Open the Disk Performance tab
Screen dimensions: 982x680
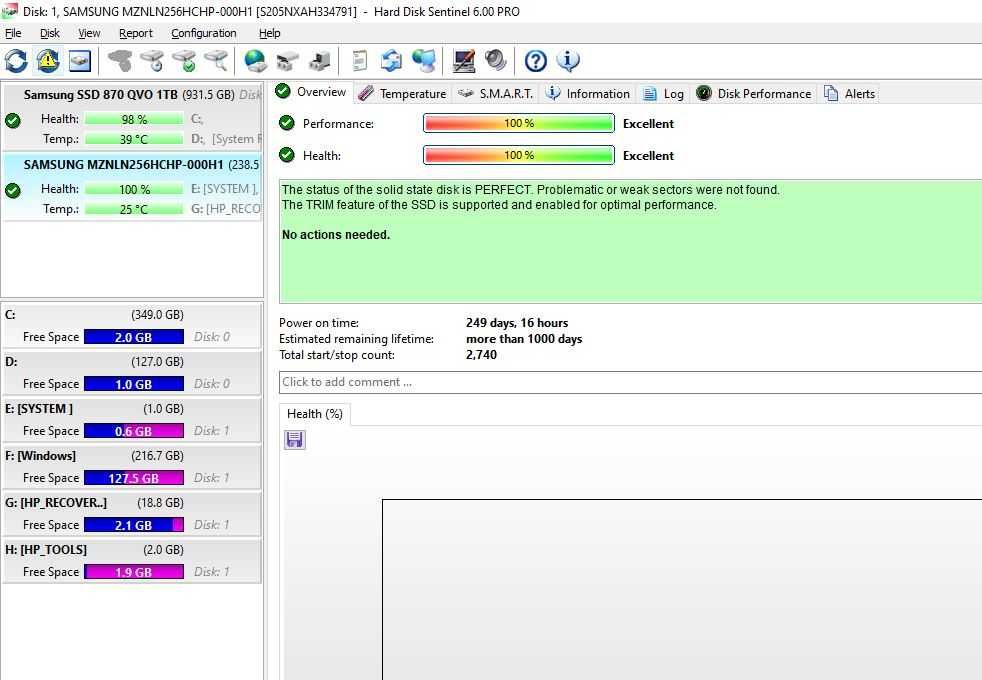pos(753,93)
